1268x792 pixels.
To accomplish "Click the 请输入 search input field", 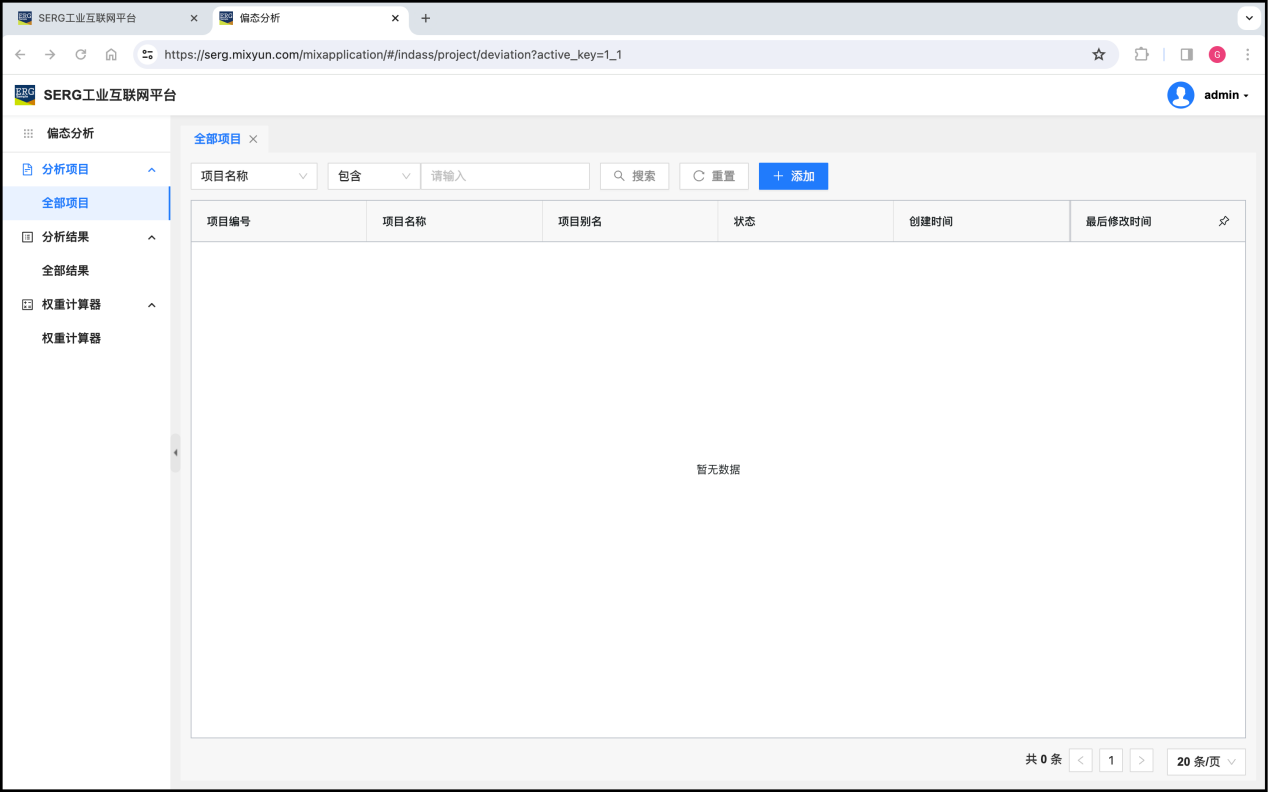I will click(505, 176).
